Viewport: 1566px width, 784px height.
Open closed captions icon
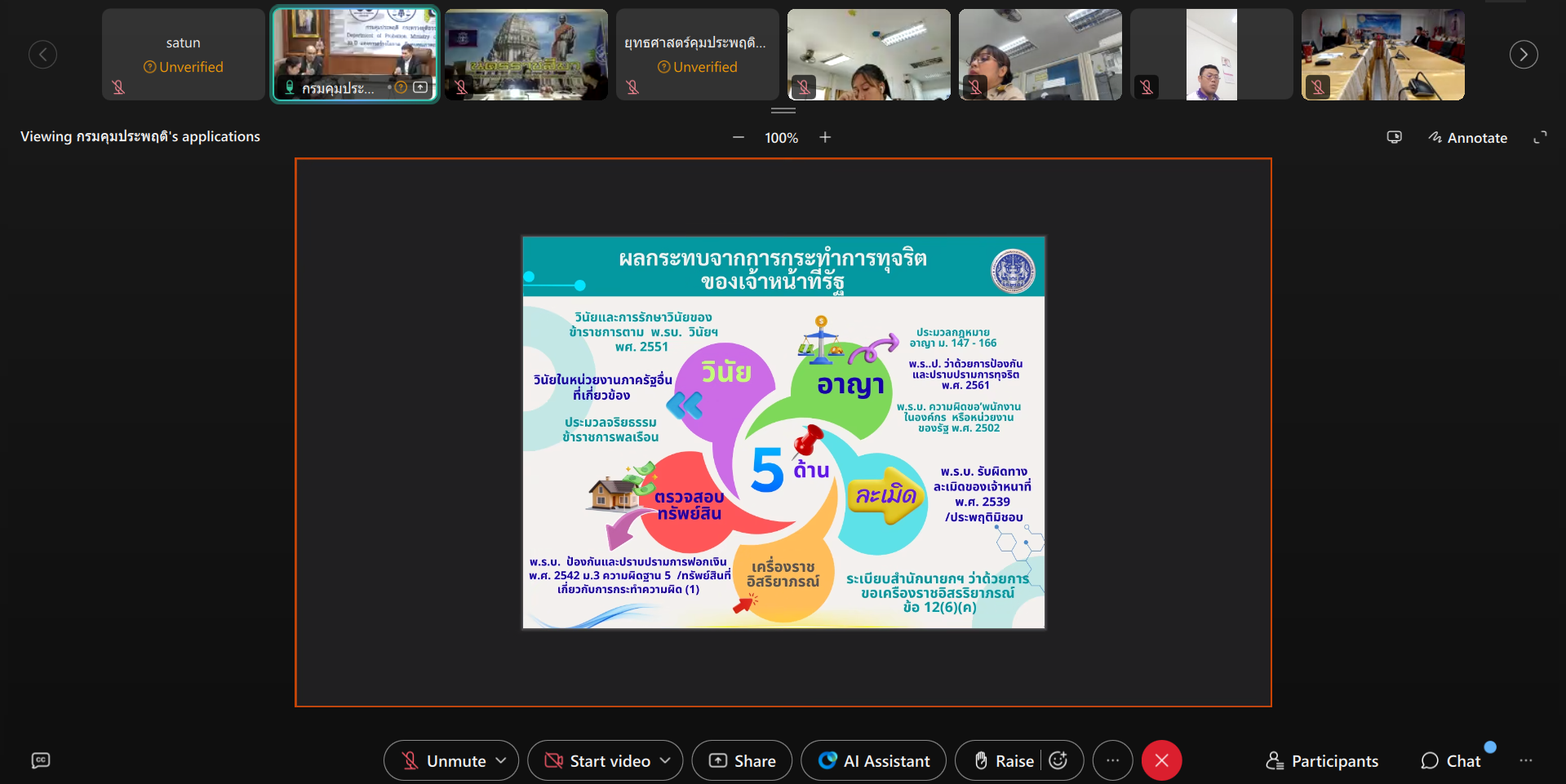pos(41,760)
